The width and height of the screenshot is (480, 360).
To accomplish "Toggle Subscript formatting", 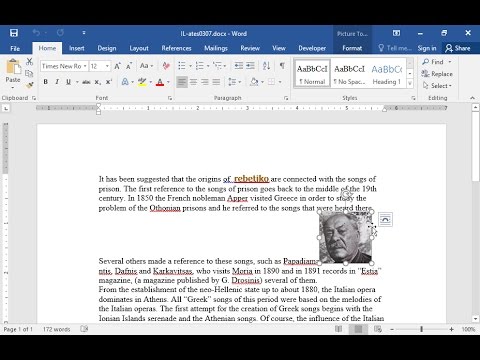I will pos(97,82).
